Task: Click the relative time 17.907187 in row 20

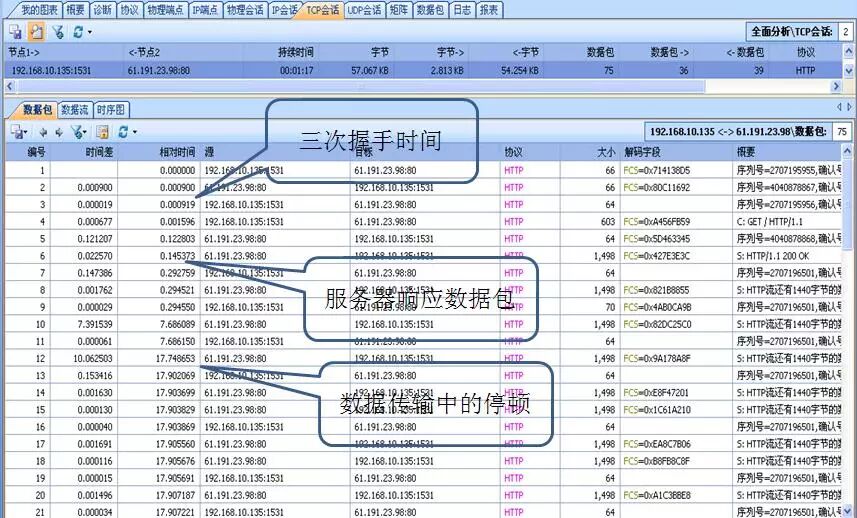Action: pos(175,495)
